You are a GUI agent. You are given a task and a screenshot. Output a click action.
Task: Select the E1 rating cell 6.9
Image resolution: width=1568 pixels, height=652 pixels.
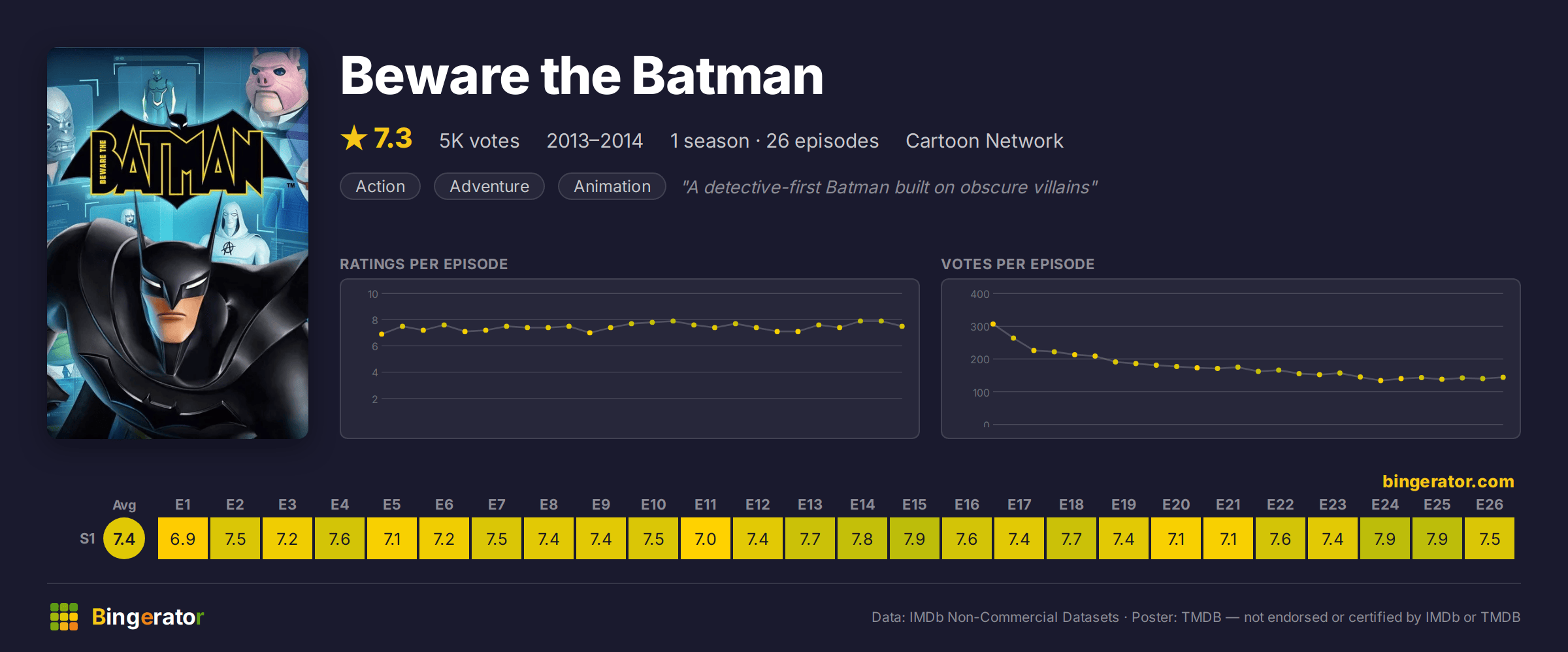click(183, 538)
